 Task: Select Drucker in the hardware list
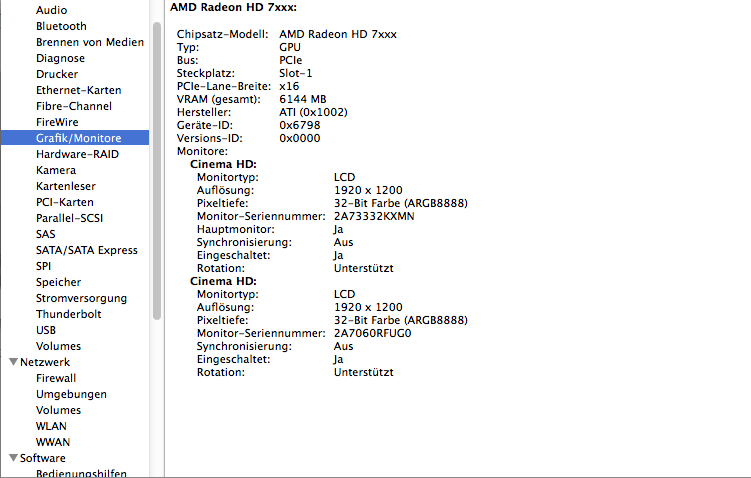[57, 74]
